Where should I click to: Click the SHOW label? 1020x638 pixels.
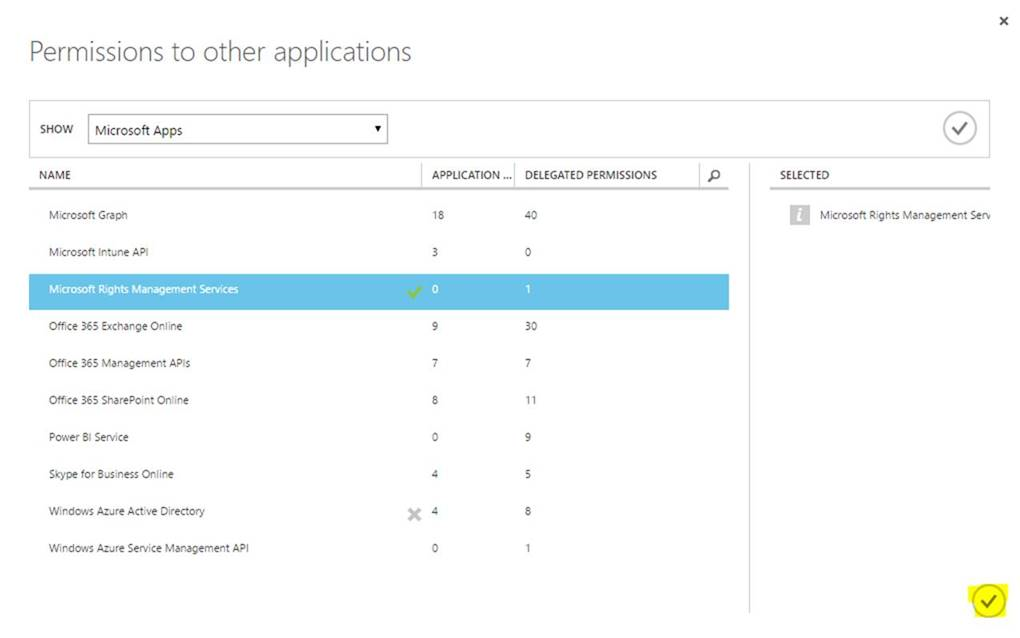click(57, 129)
